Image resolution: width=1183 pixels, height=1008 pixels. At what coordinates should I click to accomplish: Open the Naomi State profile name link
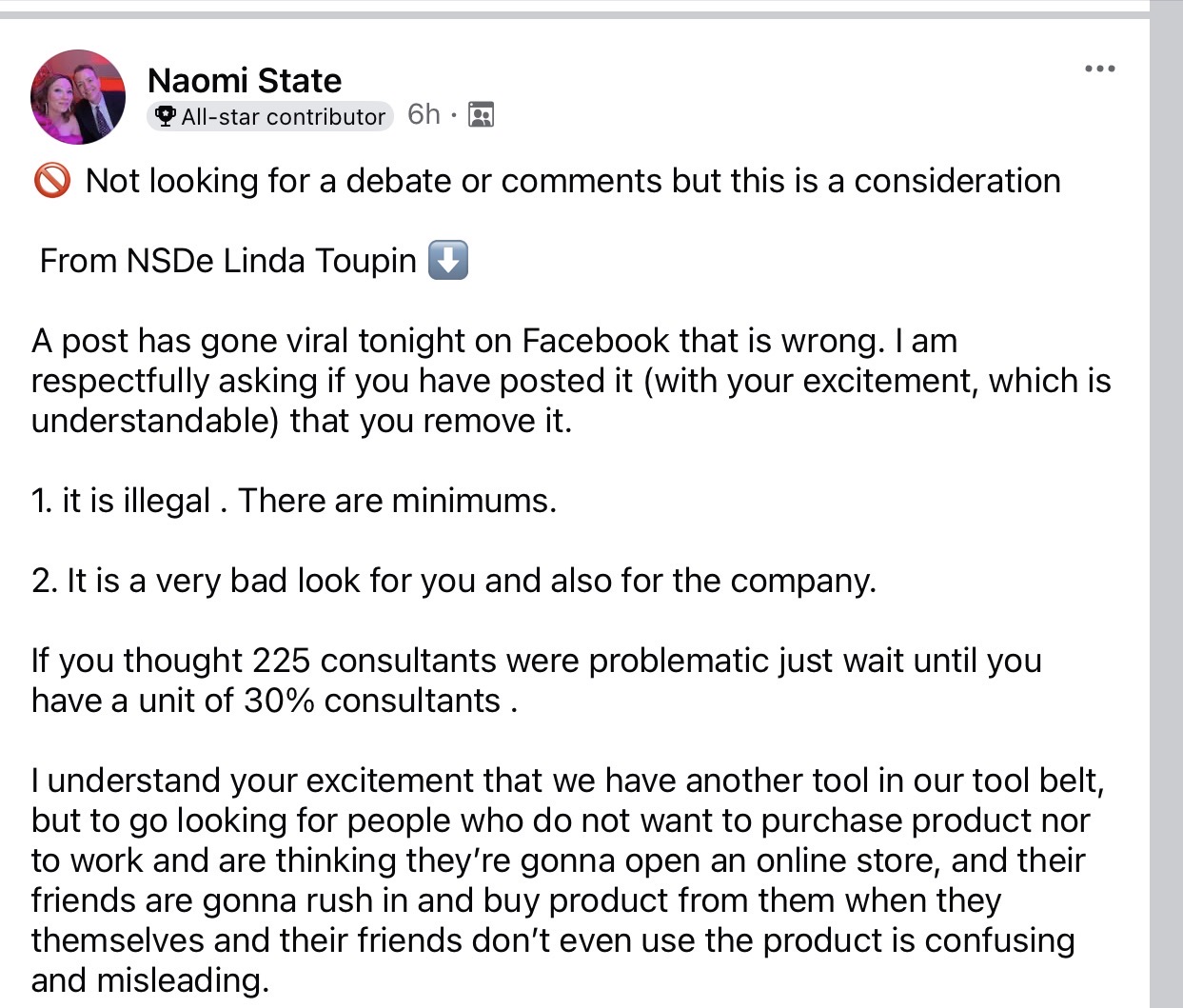(x=245, y=80)
